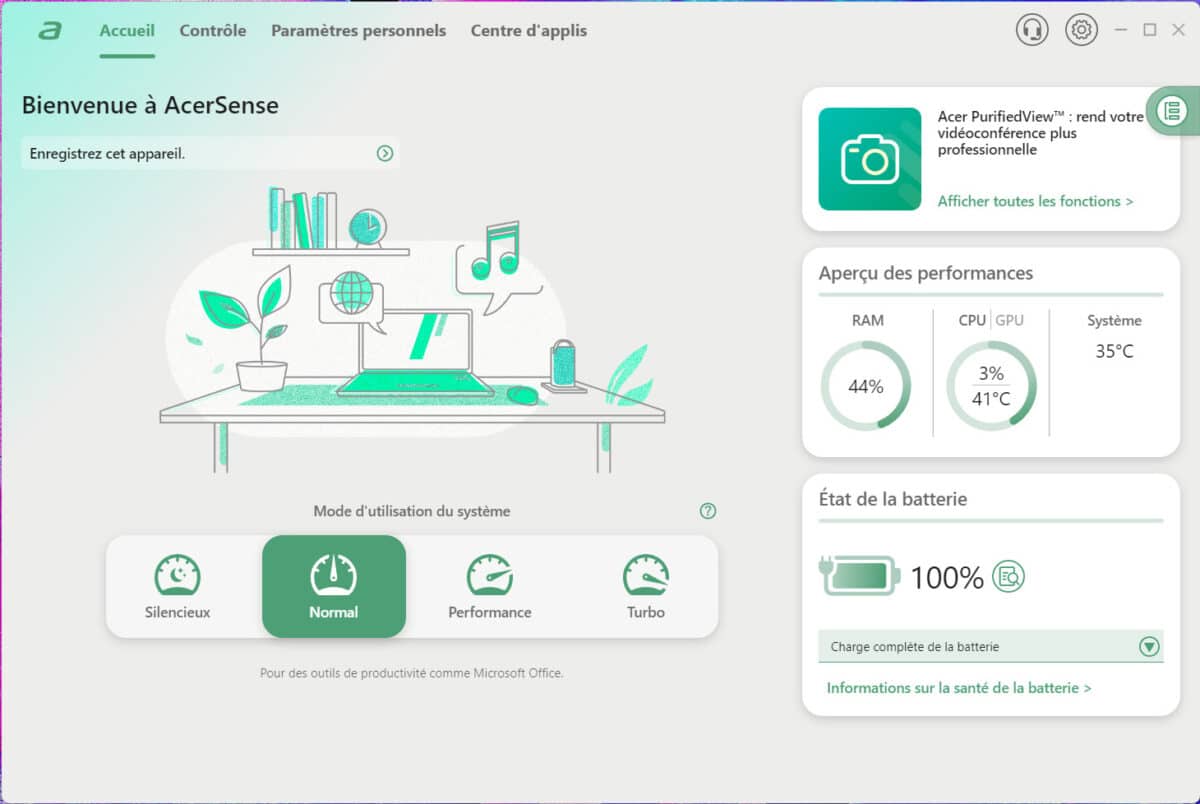Switch to the Contrôle tab
Screen dimensions: 1200x804
tap(213, 30)
